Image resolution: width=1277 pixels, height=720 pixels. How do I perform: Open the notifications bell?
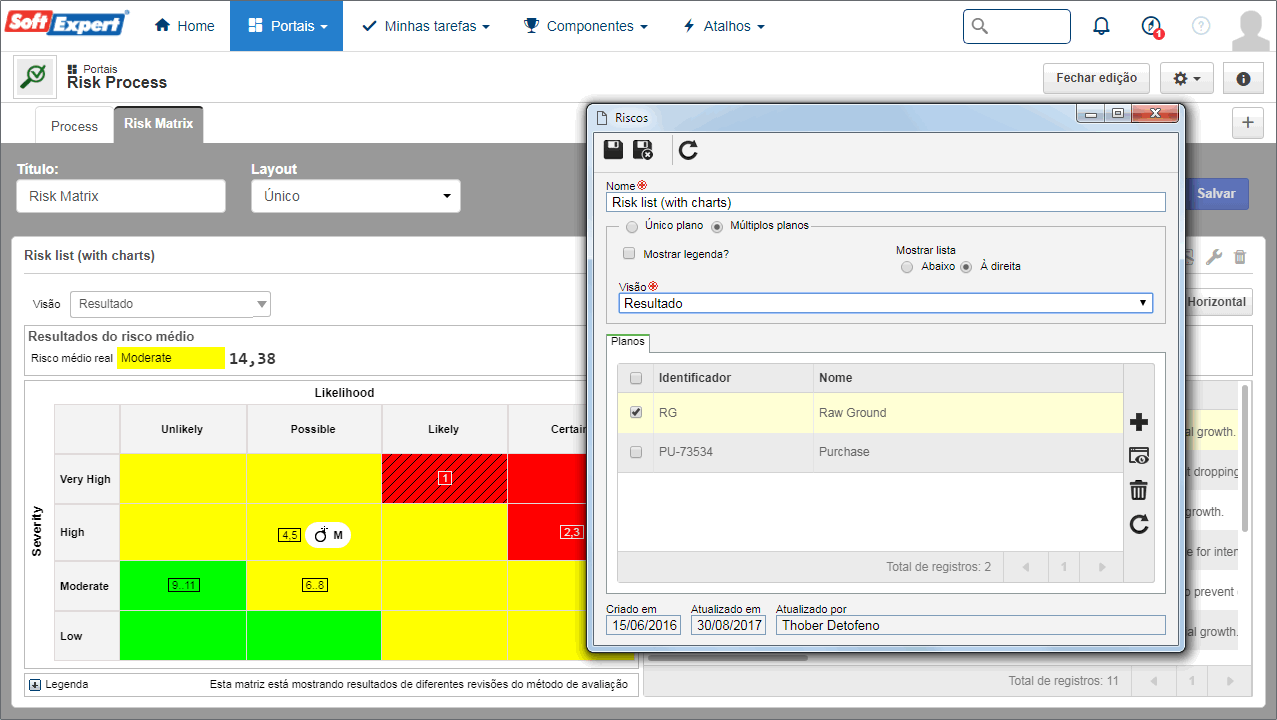[x=1101, y=26]
